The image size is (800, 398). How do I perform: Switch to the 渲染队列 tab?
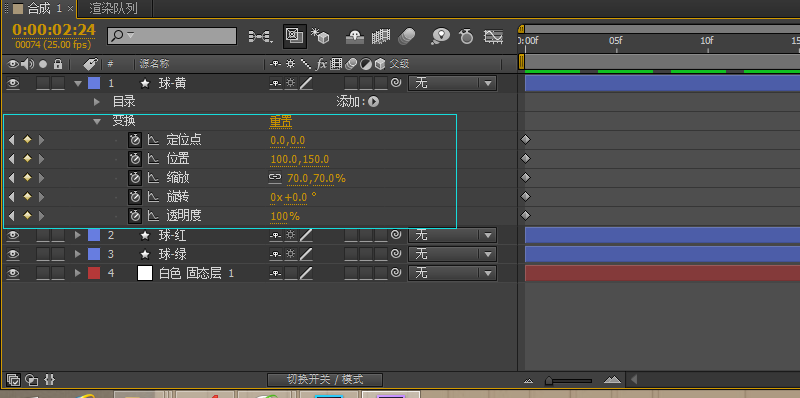tap(113, 8)
